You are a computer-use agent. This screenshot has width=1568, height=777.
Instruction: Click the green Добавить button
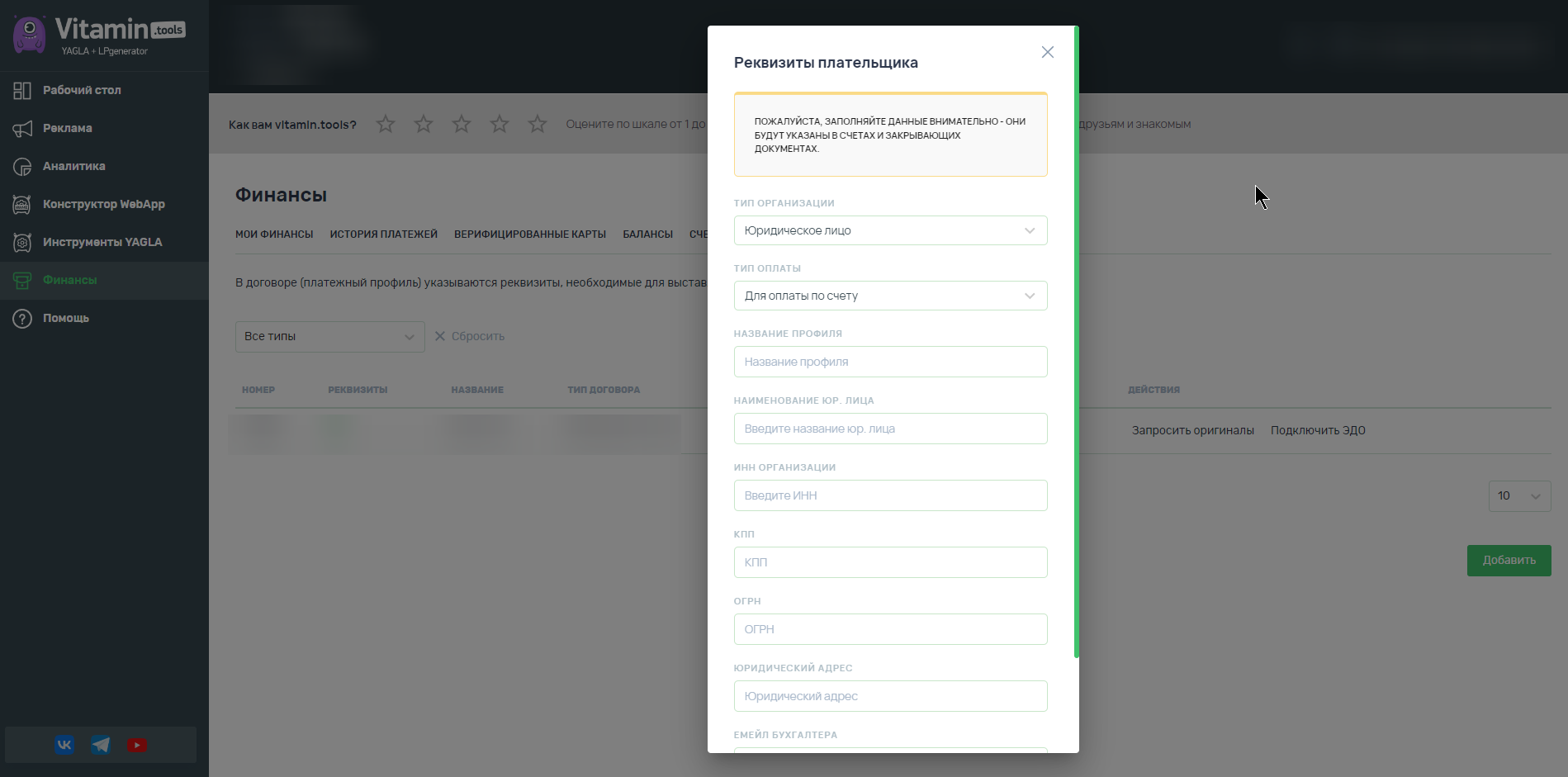(x=1509, y=561)
